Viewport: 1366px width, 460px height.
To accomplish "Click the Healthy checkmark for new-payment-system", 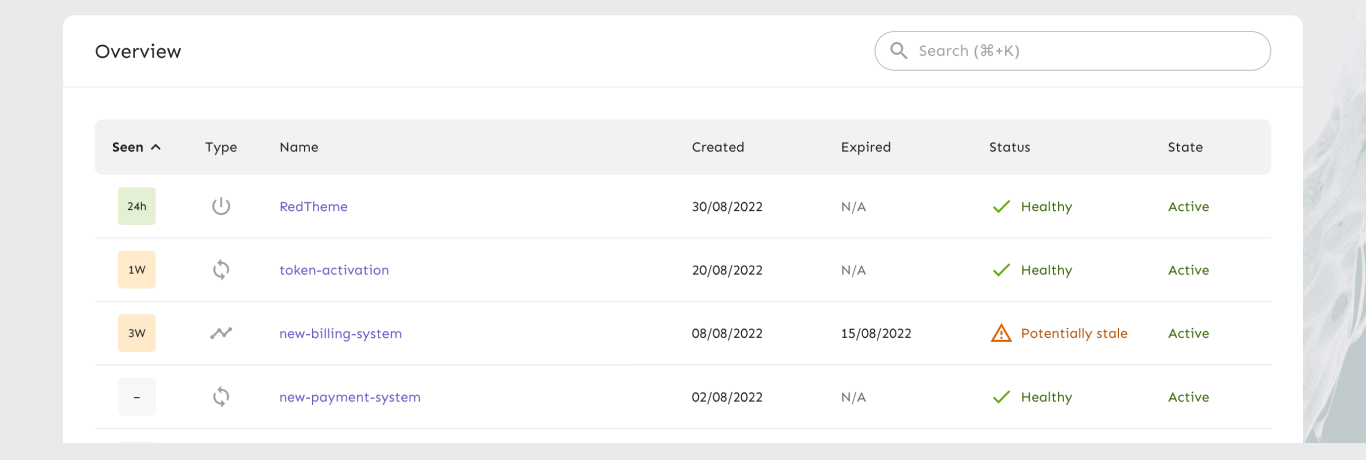I will pos(1001,397).
